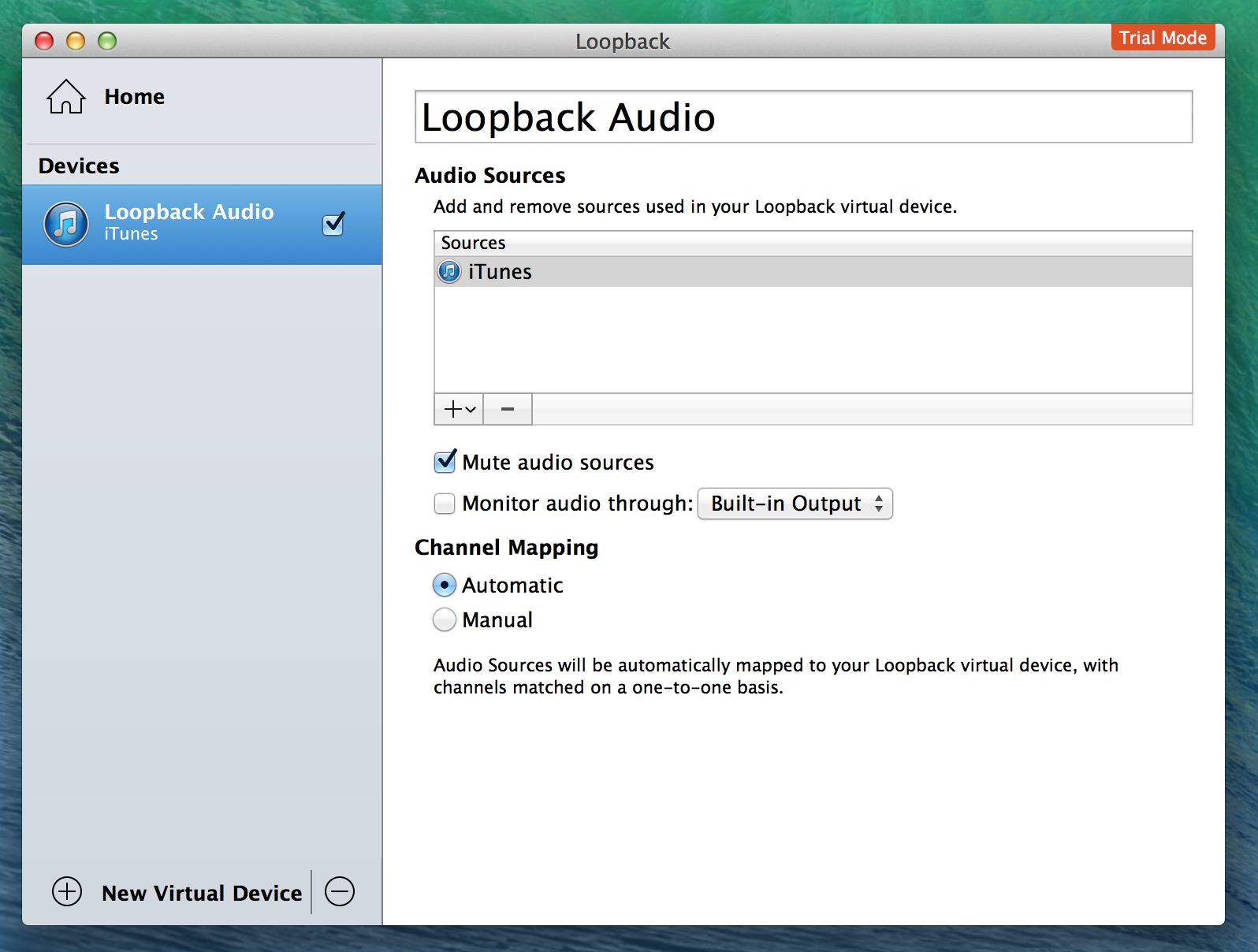Uncheck the Loopback Audio device enable checkbox
This screenshot has height=952, width=1258.
333,225
